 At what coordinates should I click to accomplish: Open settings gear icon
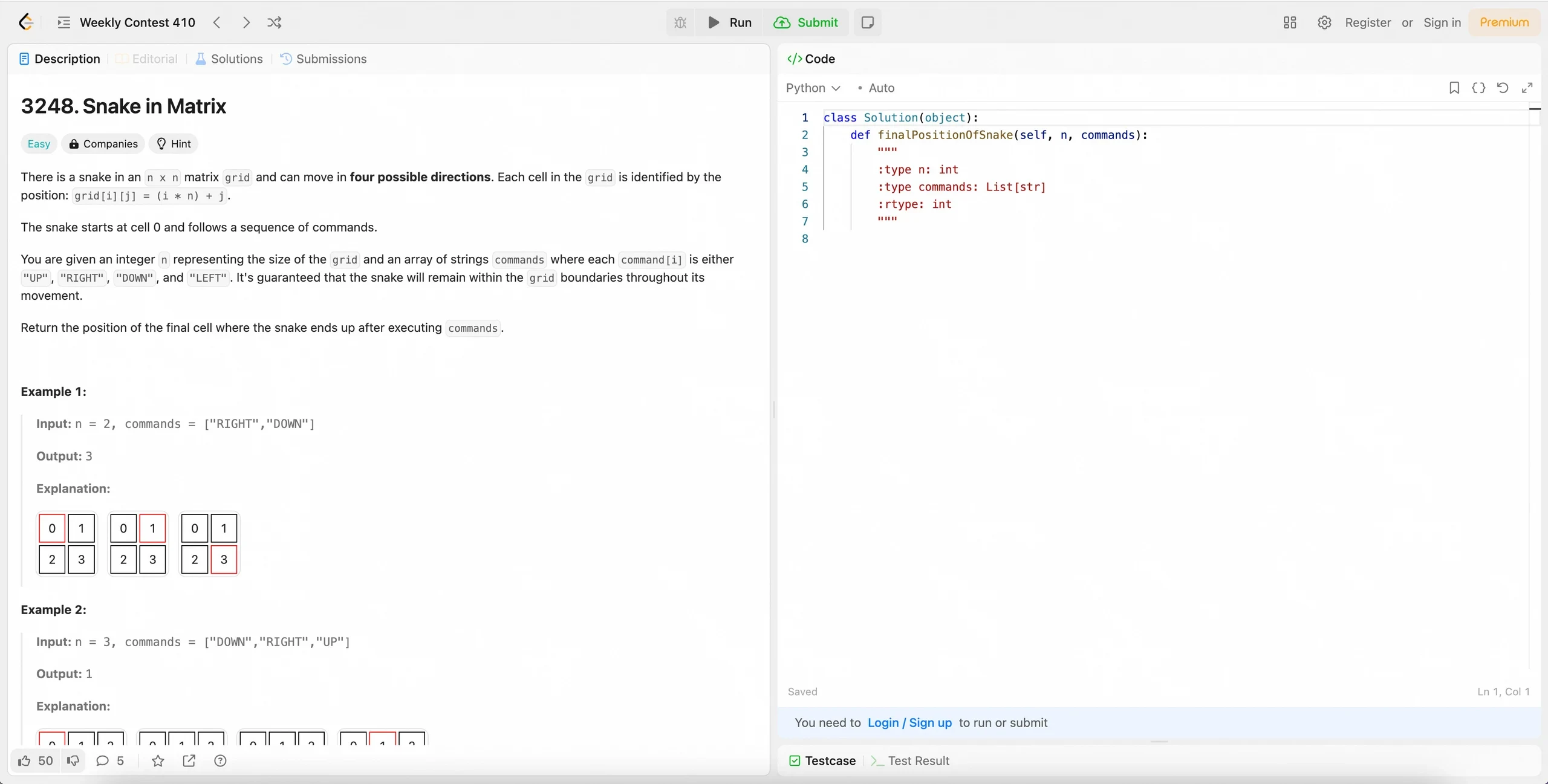(1324, 22)
